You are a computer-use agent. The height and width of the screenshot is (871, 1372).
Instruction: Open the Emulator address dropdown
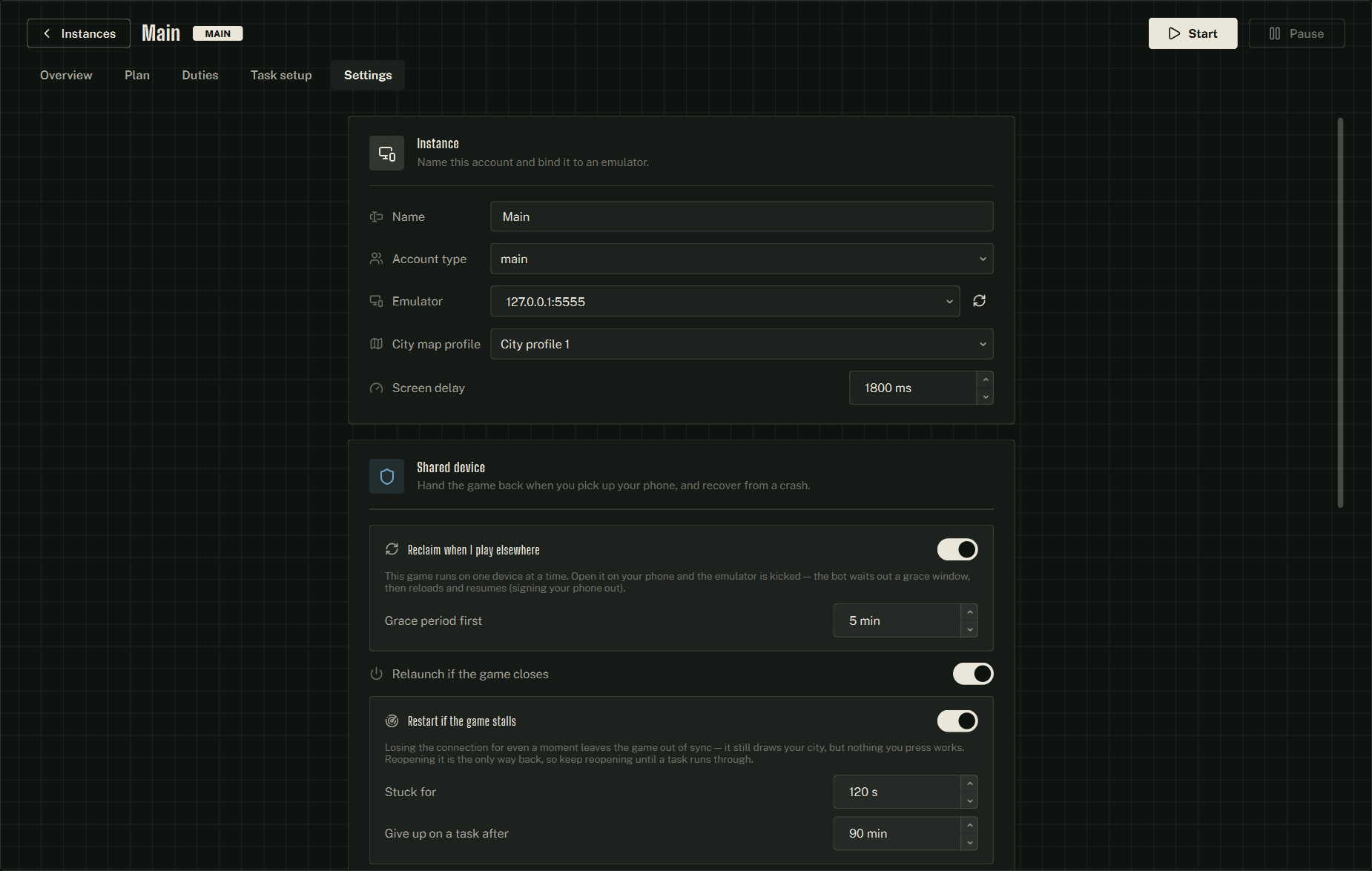tap(725, 302)
